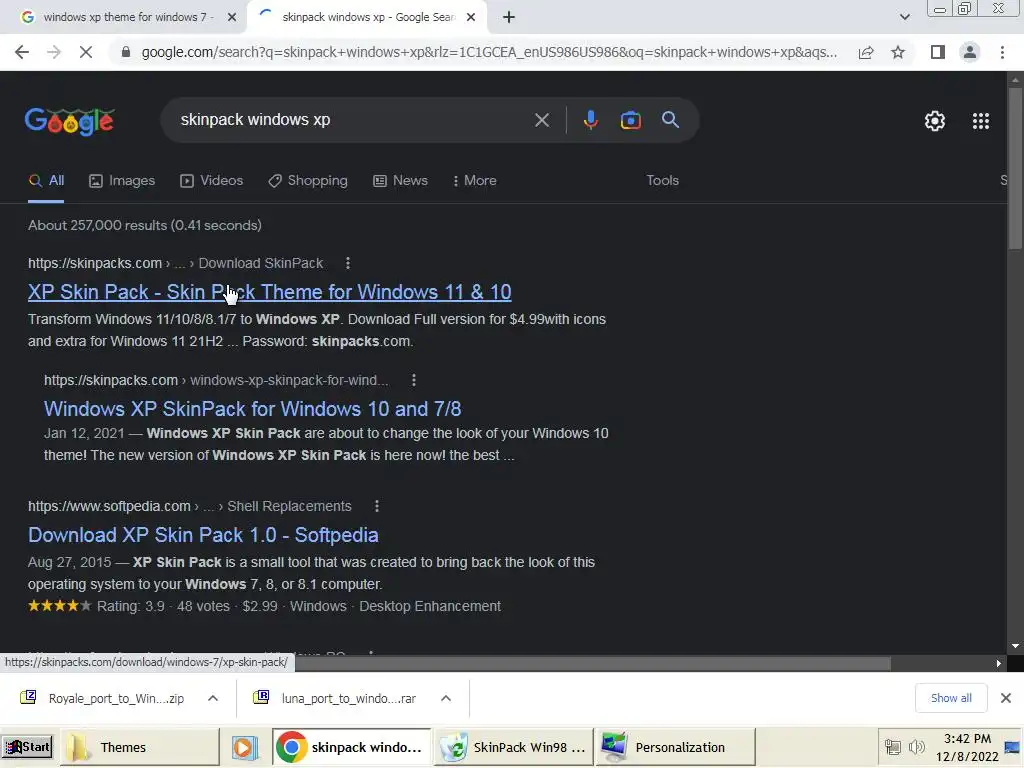Bookmark this page with the star

898,52
